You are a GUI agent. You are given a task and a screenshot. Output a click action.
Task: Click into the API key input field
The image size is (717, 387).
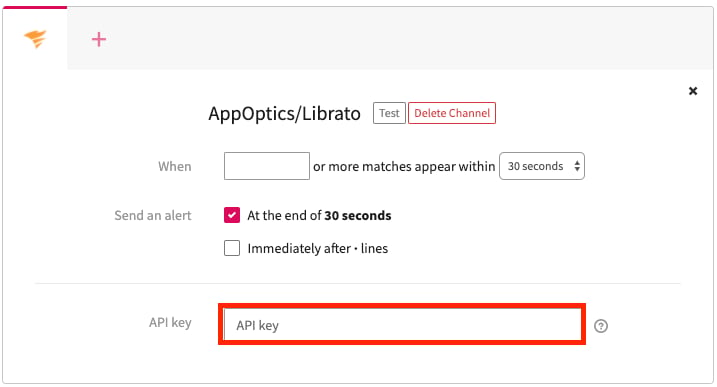tap(402, 325)
